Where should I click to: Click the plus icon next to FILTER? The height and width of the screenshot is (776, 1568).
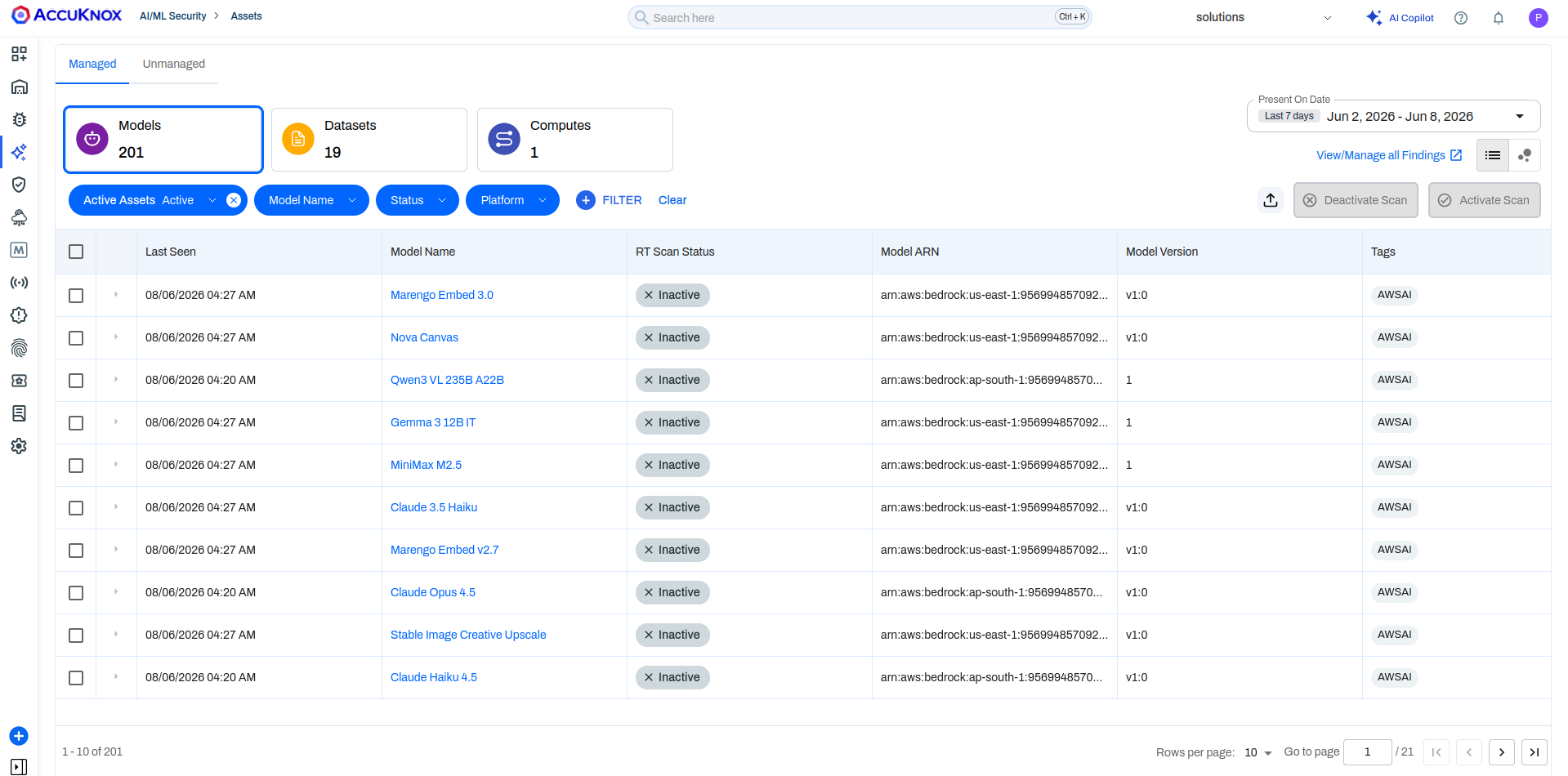pyautogui.click(x=586, y=200)
